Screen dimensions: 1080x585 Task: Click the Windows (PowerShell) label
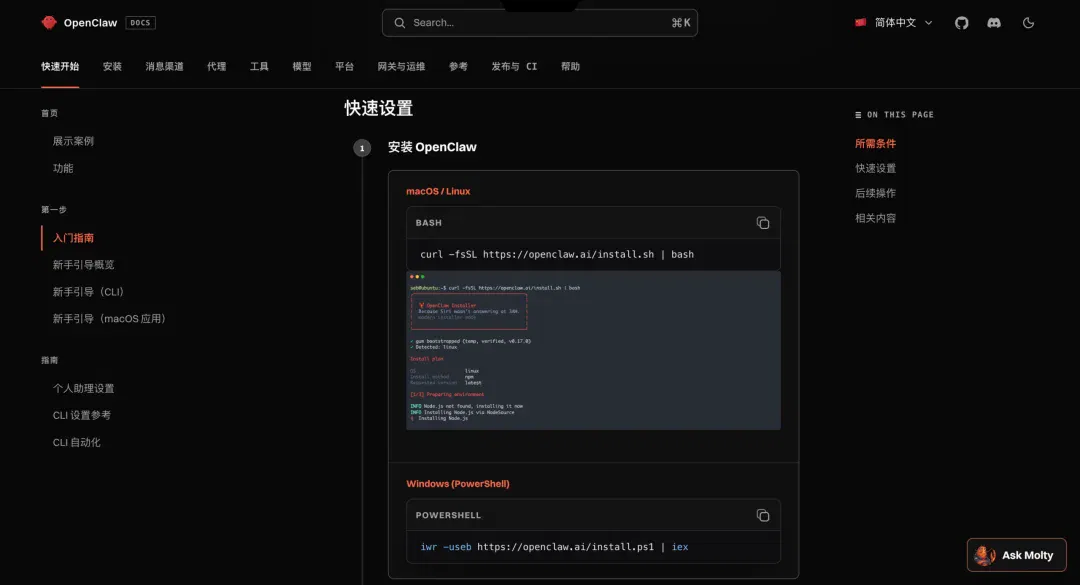(458, 484)
